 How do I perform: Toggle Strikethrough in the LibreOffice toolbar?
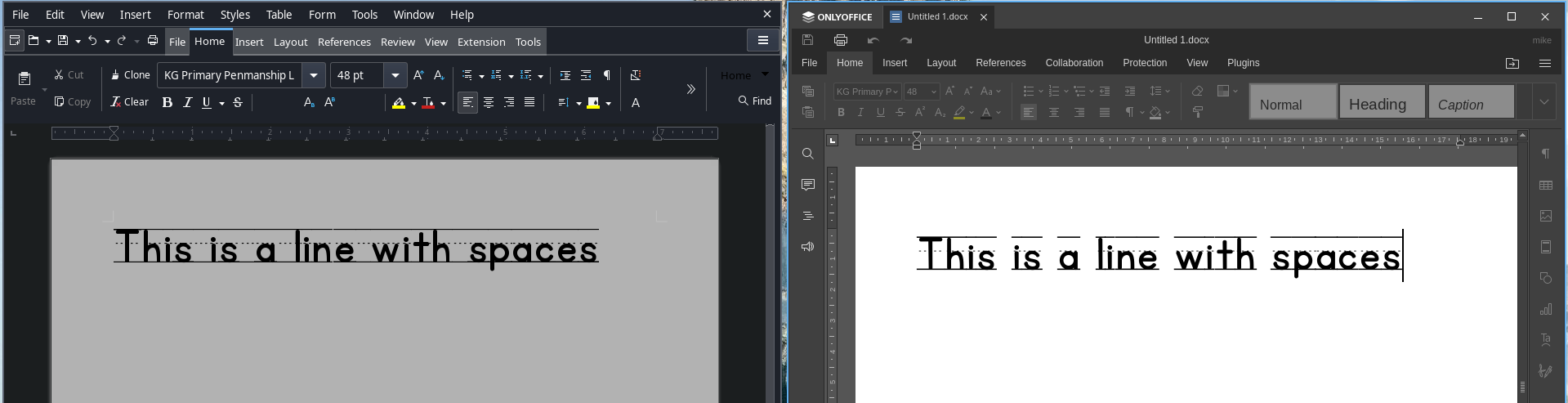tap(238, 102)
